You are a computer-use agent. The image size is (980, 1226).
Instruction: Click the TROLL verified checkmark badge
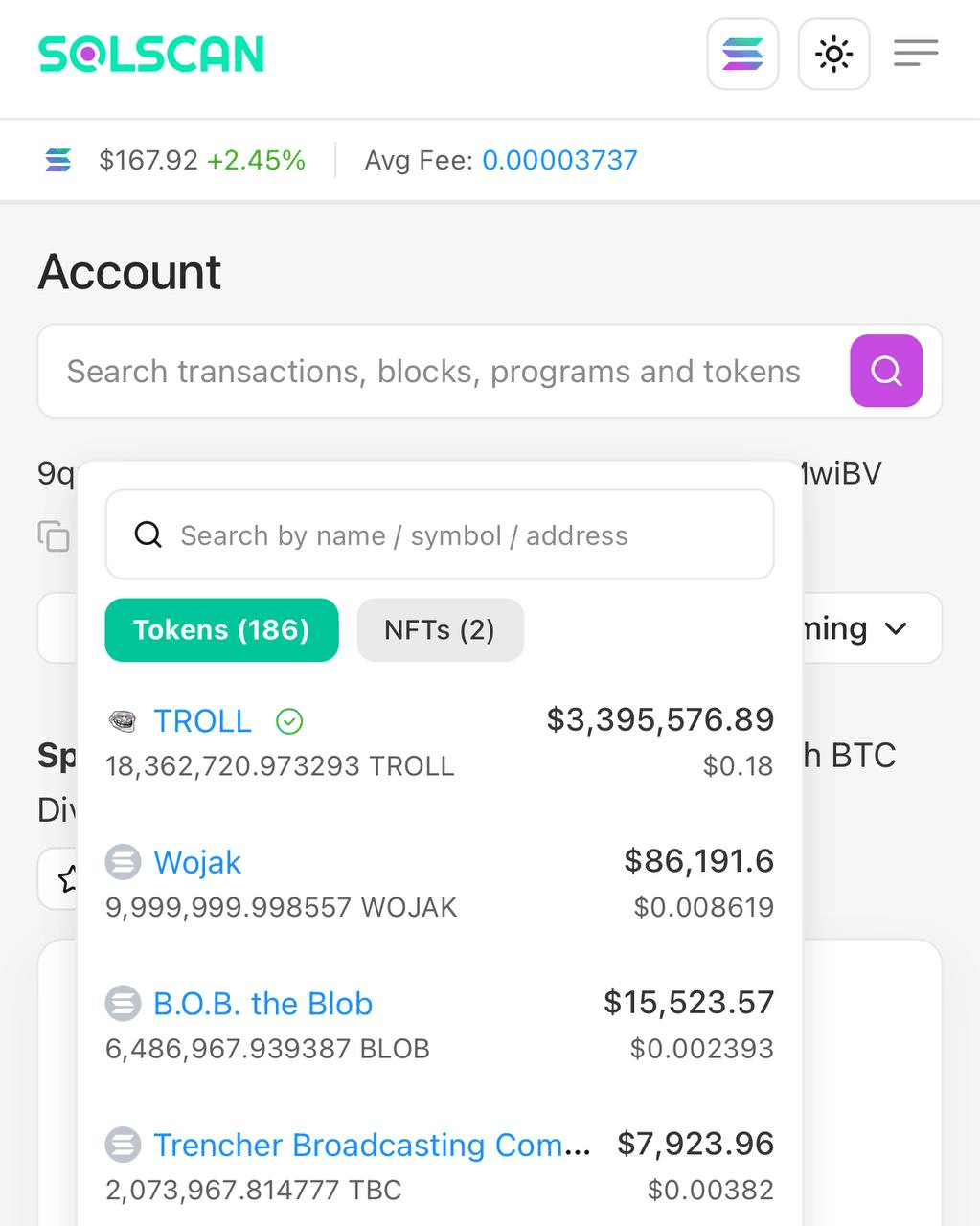click(x=289, y=721)
